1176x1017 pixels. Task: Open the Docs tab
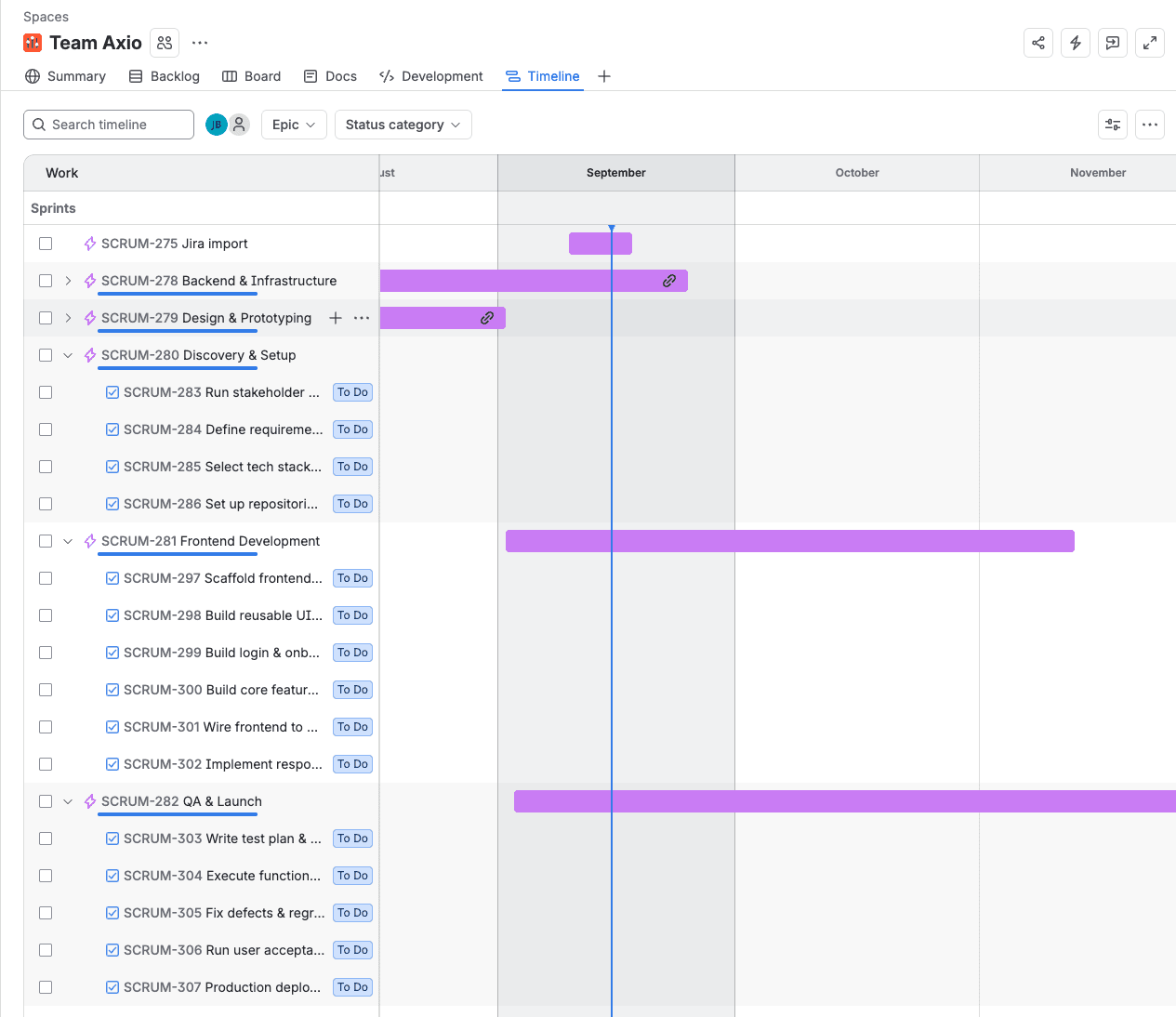(x=330, y=76)
